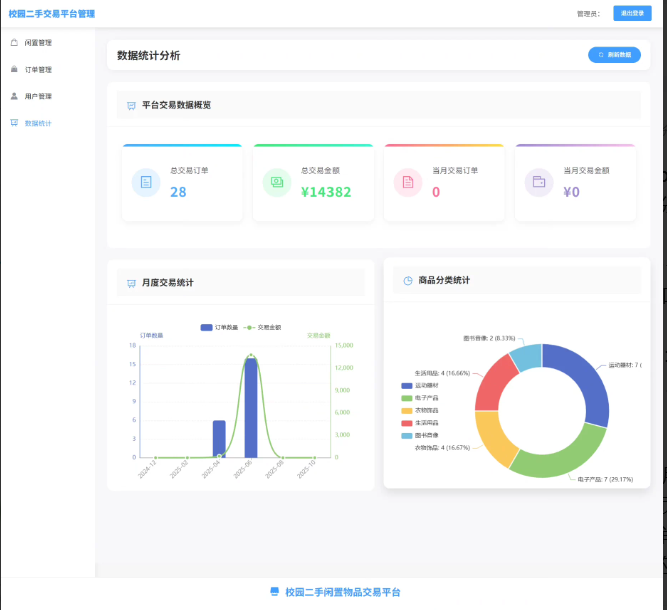Click the green line's peak data point

point(251,355)
